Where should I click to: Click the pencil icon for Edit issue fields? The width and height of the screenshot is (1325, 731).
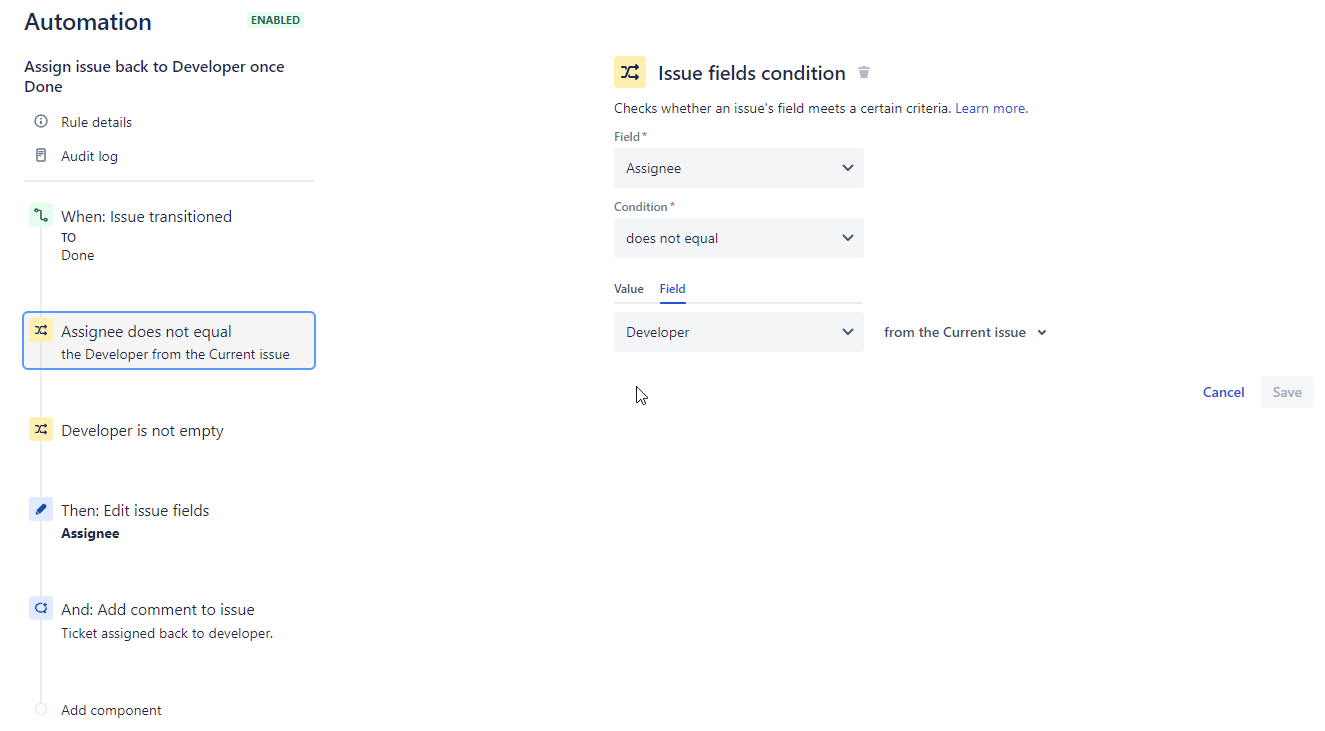pos(41,510)
